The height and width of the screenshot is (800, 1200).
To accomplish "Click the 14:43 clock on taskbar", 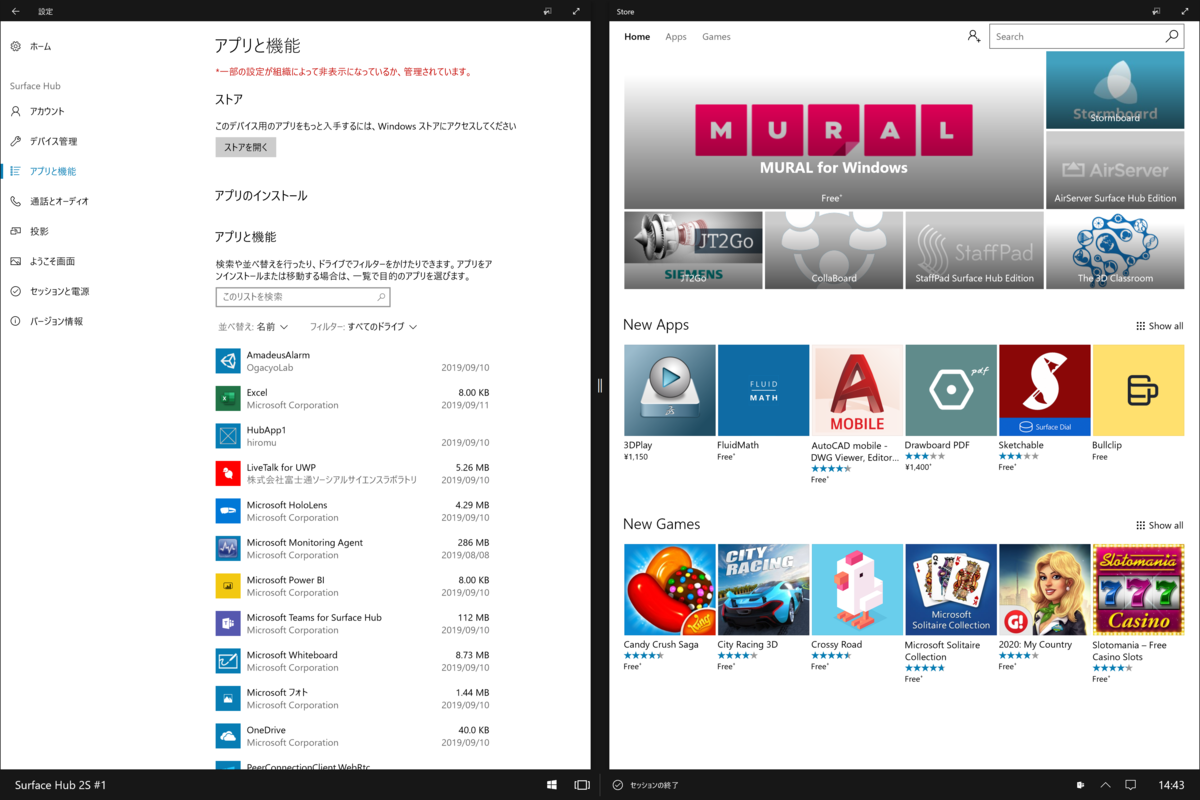I will pyautogui.click(x=1171, y=785).
